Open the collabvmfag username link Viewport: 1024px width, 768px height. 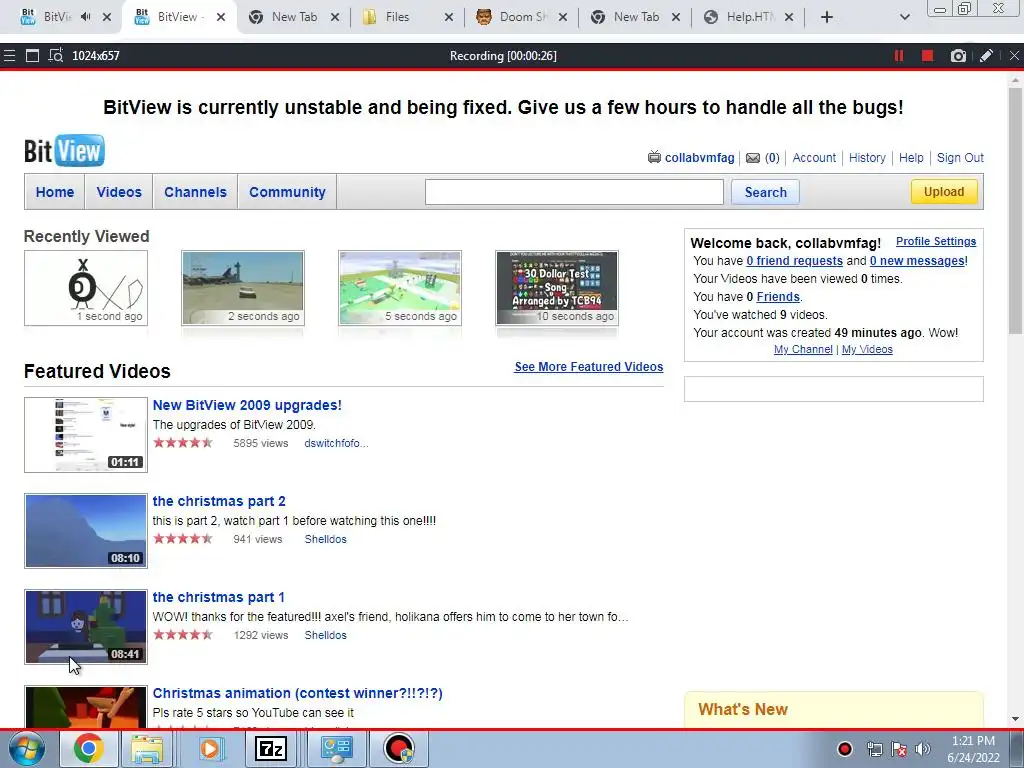point(699,157)
